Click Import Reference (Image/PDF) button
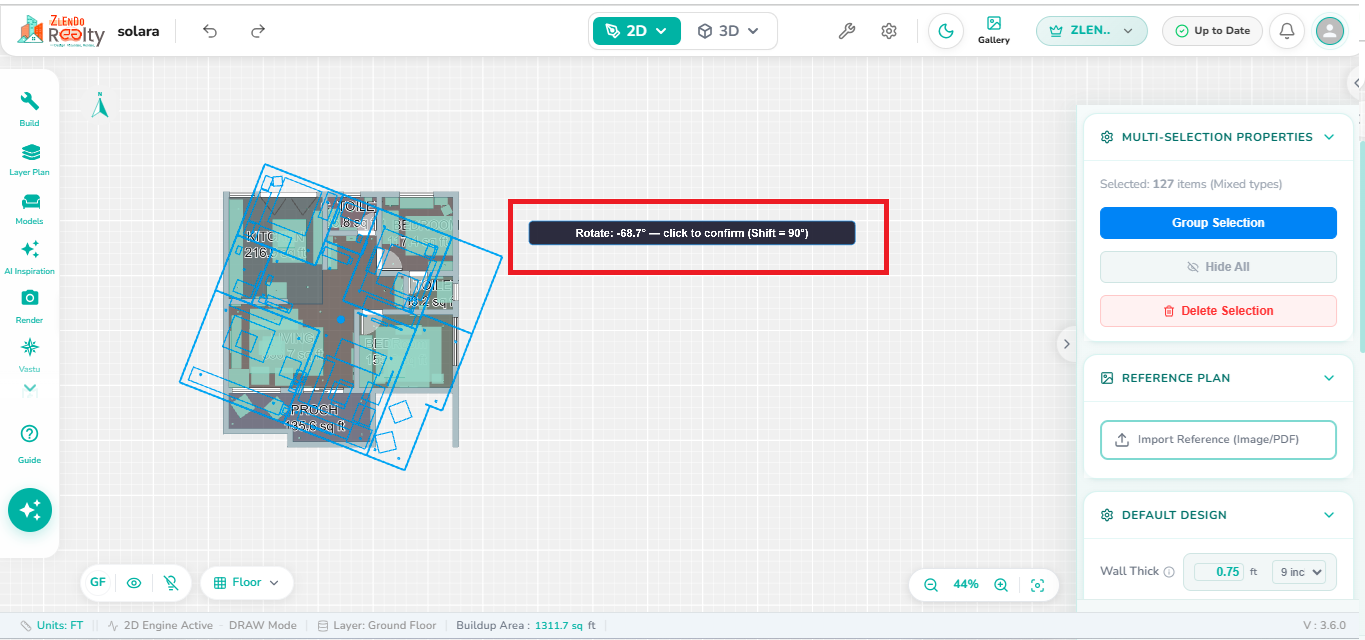Screen dimensions: 1365x640 point(1218,440)
